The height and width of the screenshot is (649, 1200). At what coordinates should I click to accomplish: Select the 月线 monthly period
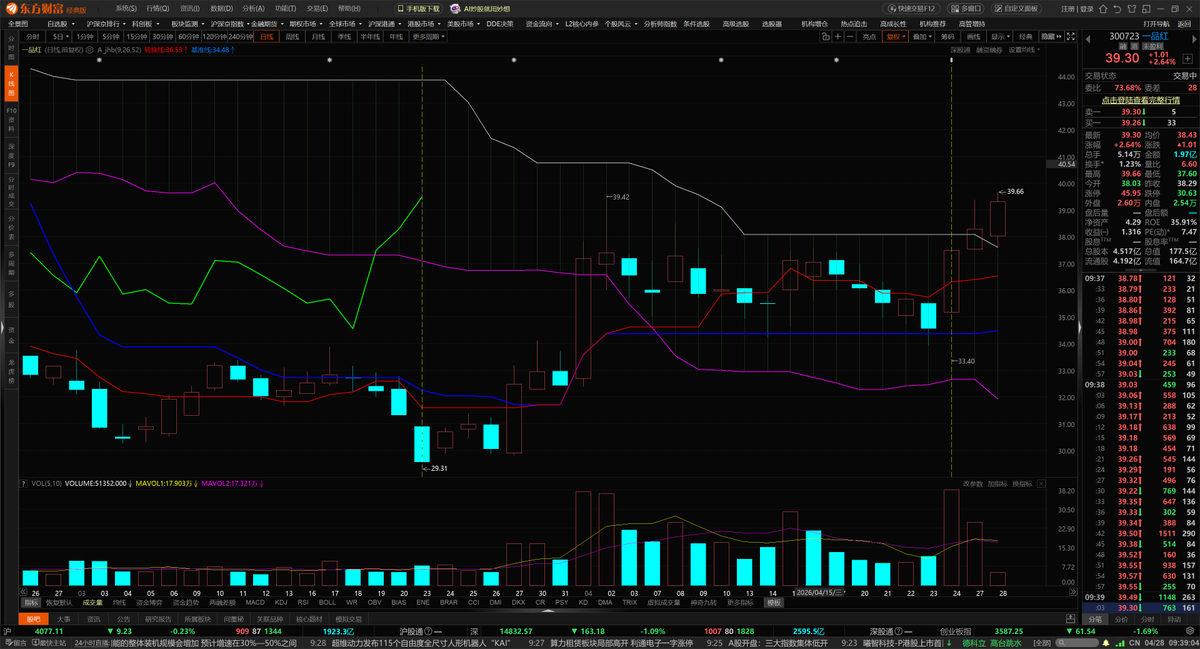click(x=318, y=36)
